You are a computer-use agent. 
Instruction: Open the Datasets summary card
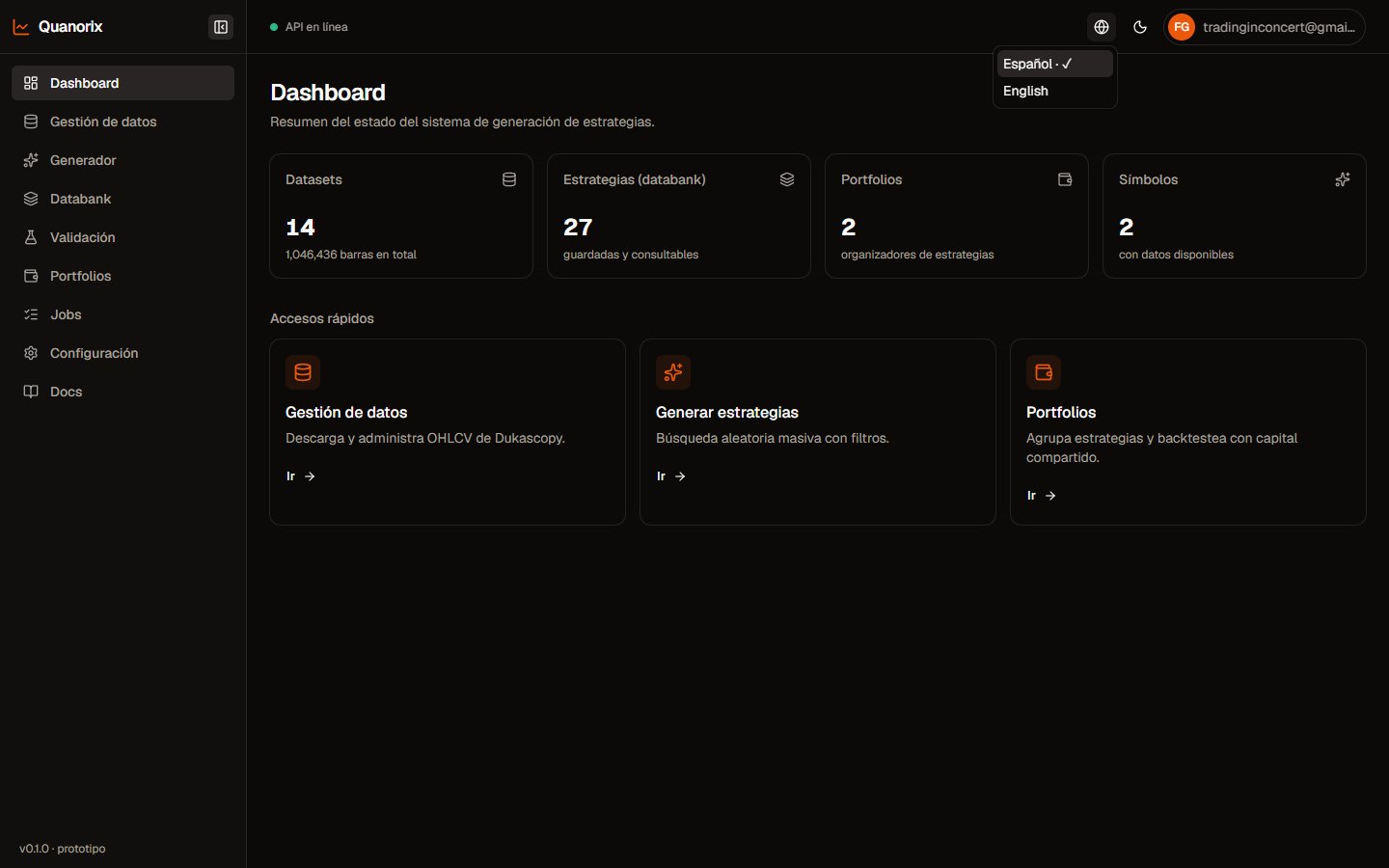(x=401, y=216)
